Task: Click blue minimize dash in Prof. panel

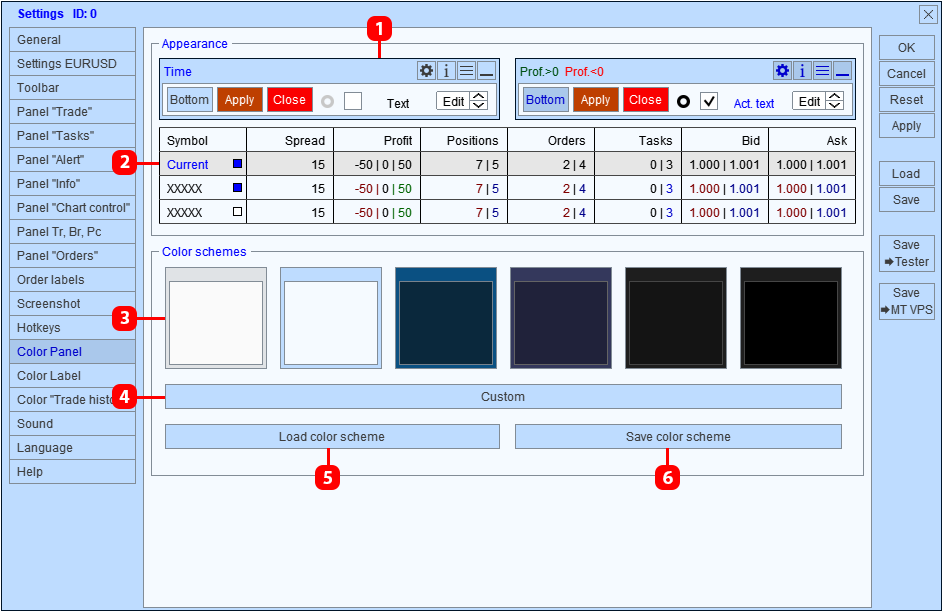Action: 843,71
